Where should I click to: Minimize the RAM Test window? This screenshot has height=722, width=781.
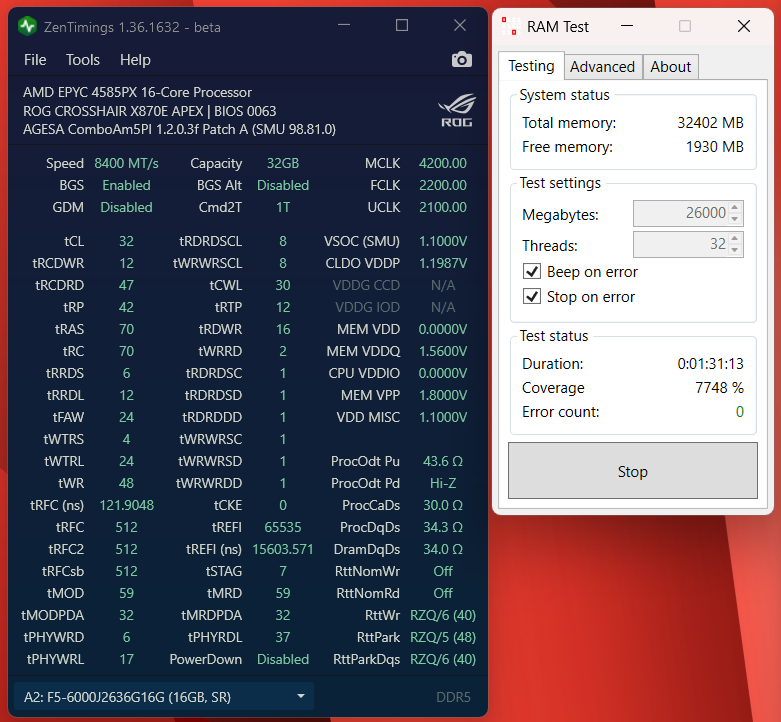tap(627, 26)
